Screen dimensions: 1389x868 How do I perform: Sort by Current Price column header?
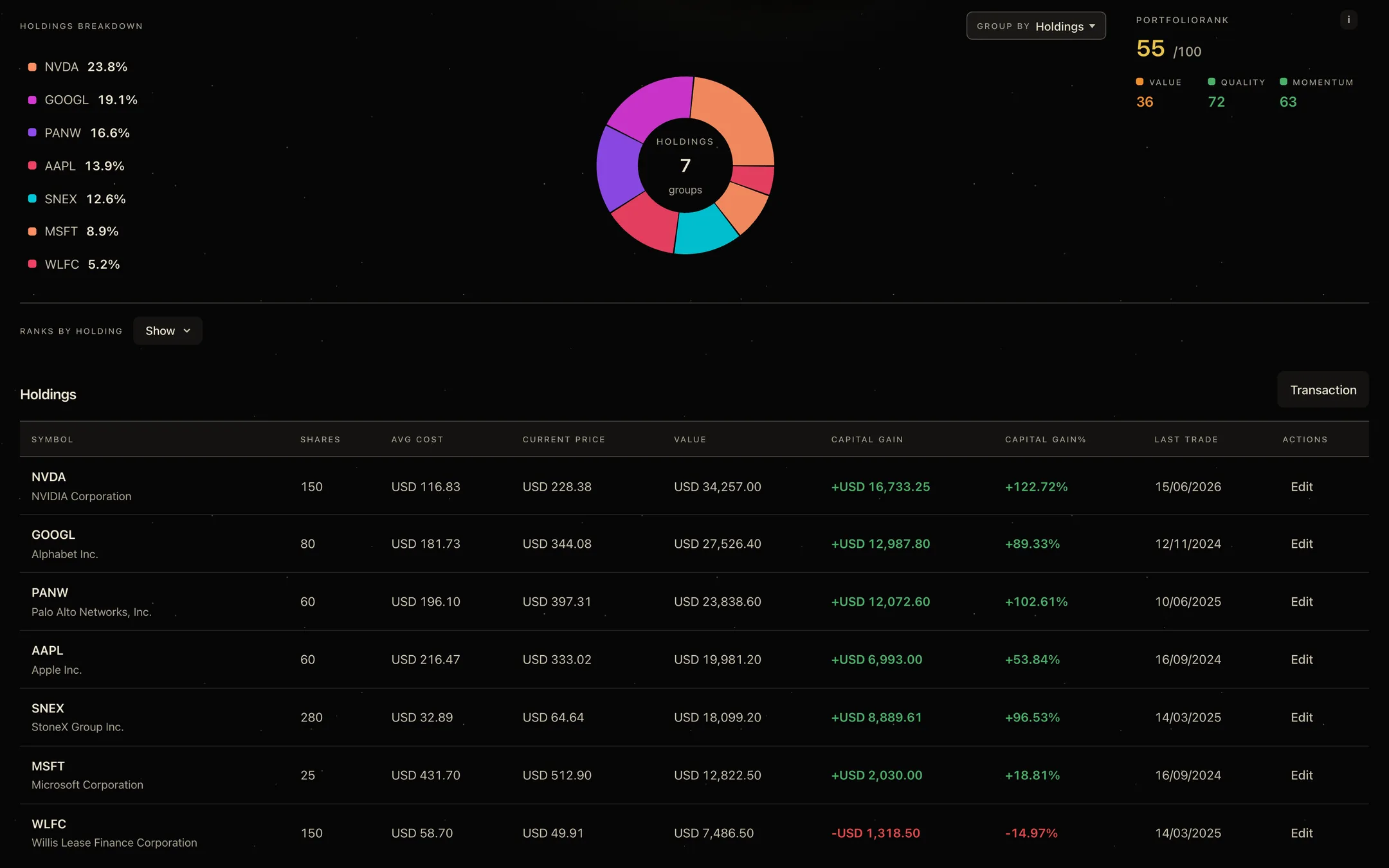[x=564, y=439]
